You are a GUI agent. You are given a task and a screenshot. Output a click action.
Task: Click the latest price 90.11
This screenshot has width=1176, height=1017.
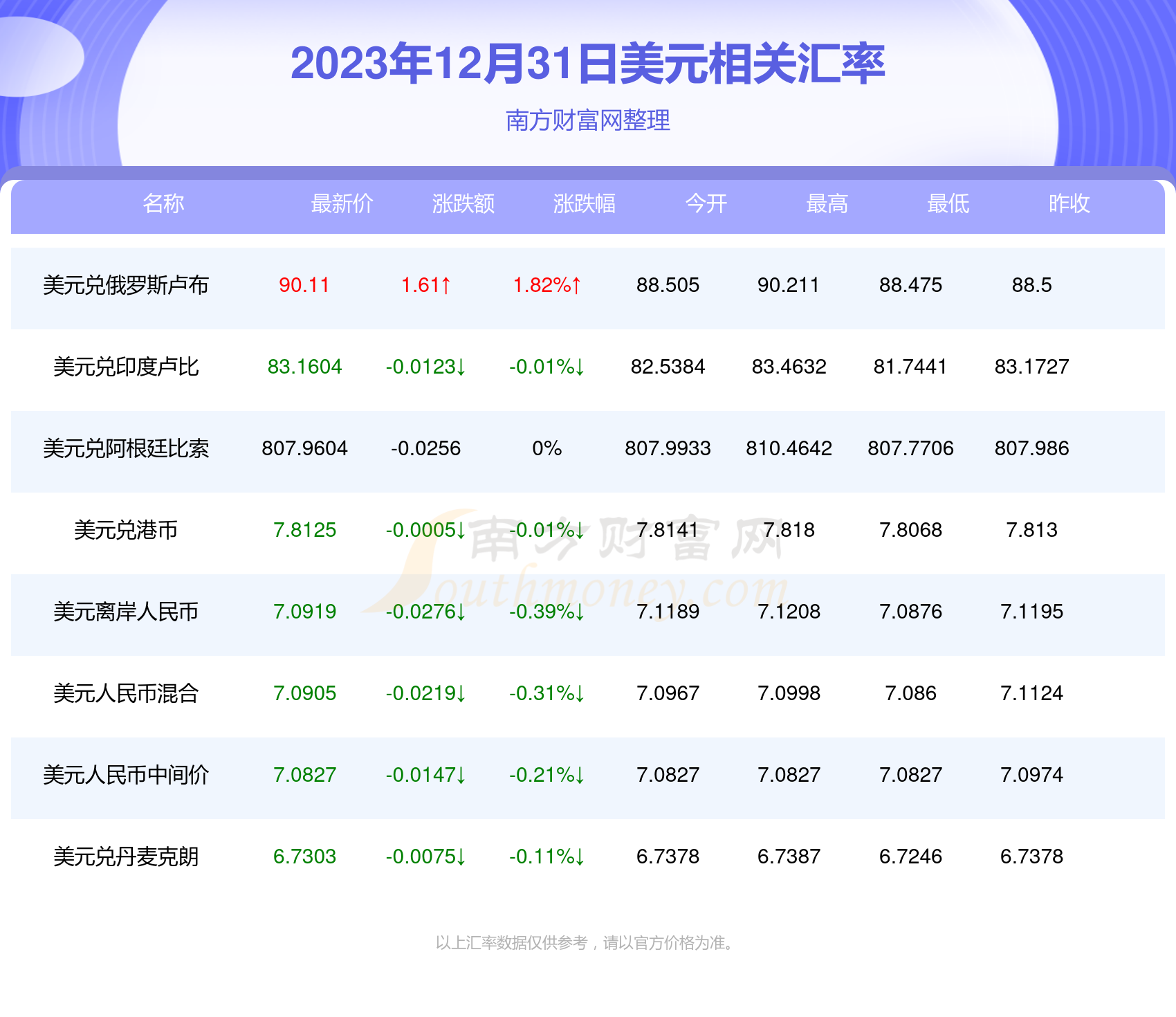tap(304, 285)
